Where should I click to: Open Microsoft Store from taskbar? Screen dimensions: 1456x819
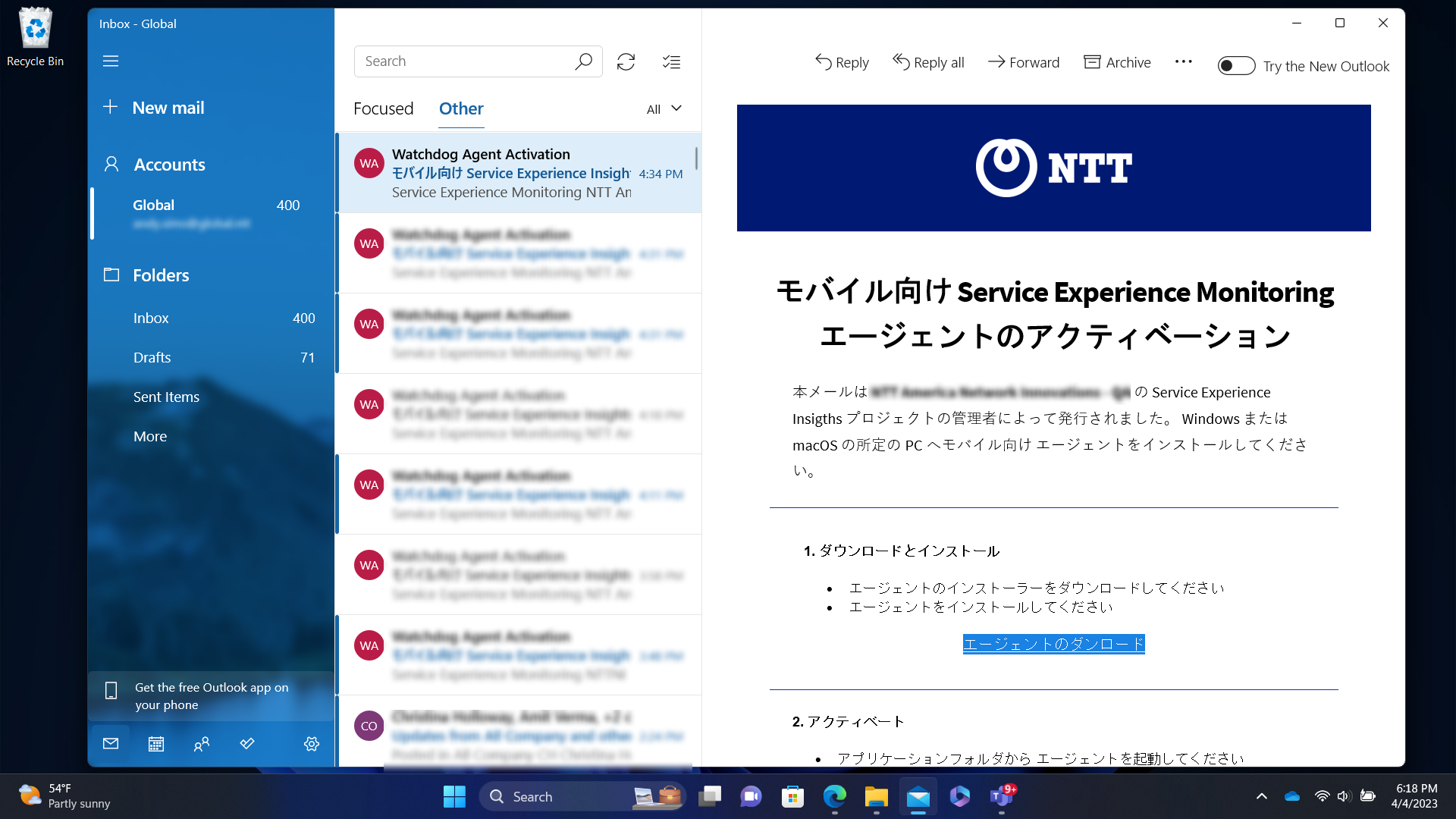pos(792,796)
